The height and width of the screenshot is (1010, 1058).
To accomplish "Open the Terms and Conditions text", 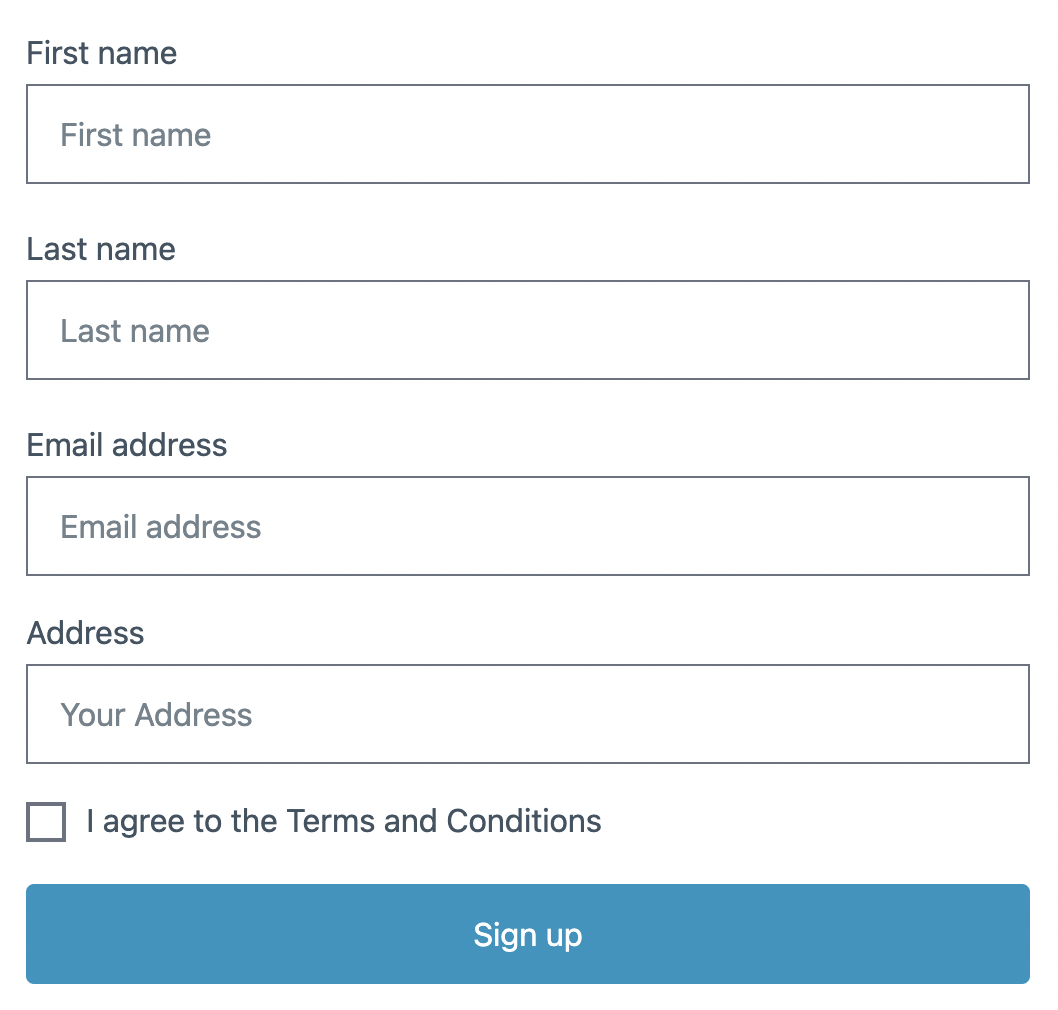I will 444,821.
